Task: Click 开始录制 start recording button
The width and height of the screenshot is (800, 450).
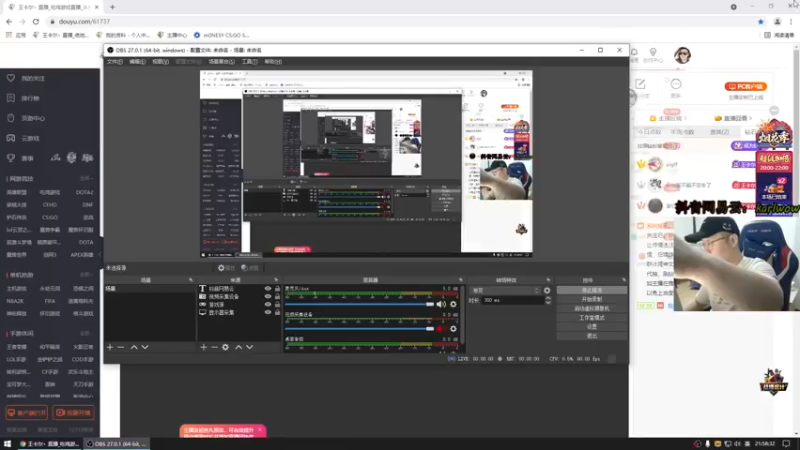Action: (591, 299)
